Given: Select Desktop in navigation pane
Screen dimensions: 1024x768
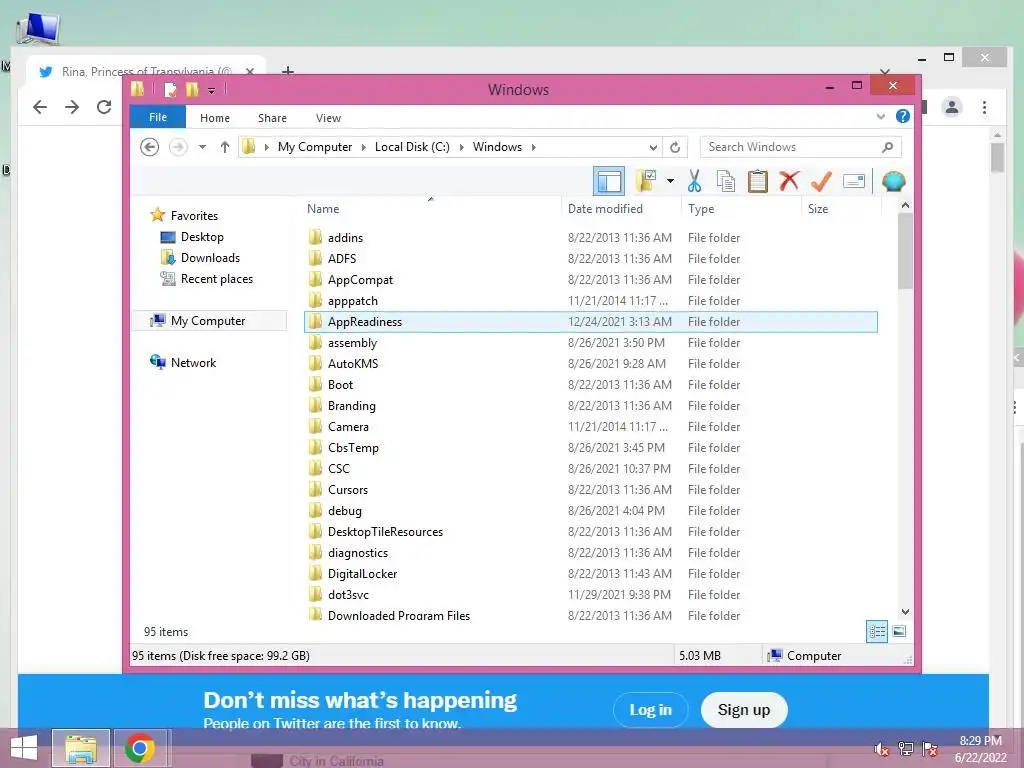Looking at the screenshot, I should 202,236.
